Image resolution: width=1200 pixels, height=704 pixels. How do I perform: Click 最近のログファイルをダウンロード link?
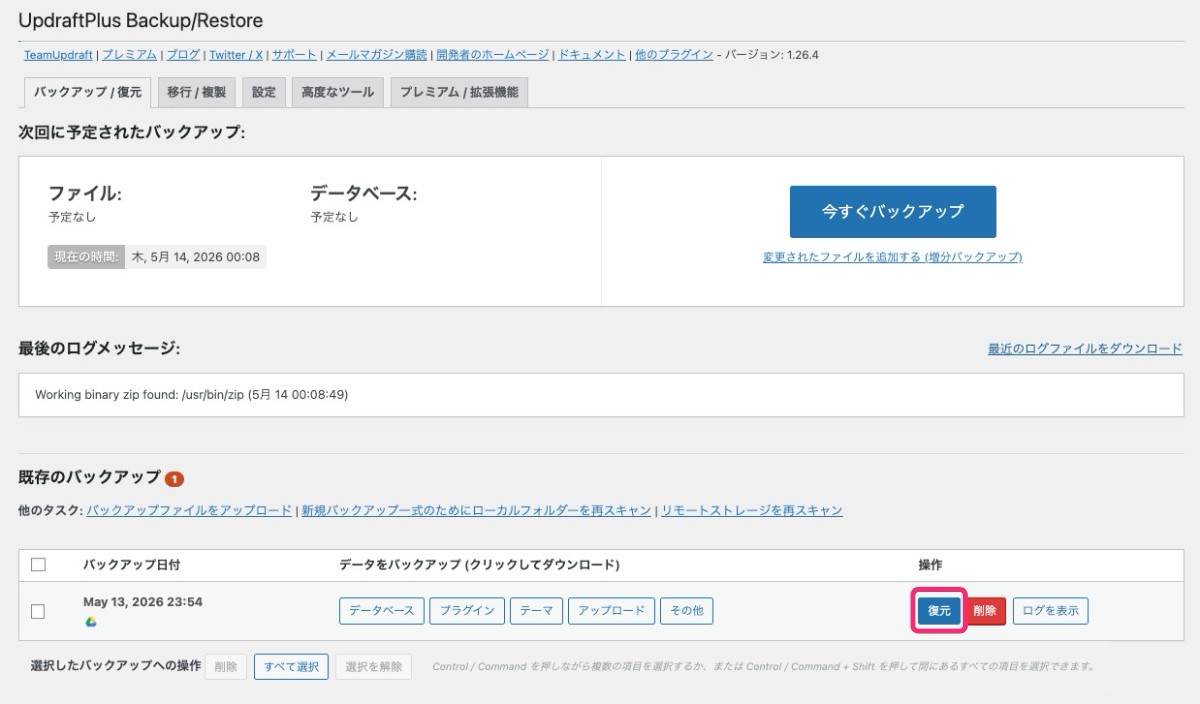point(1085,349)
